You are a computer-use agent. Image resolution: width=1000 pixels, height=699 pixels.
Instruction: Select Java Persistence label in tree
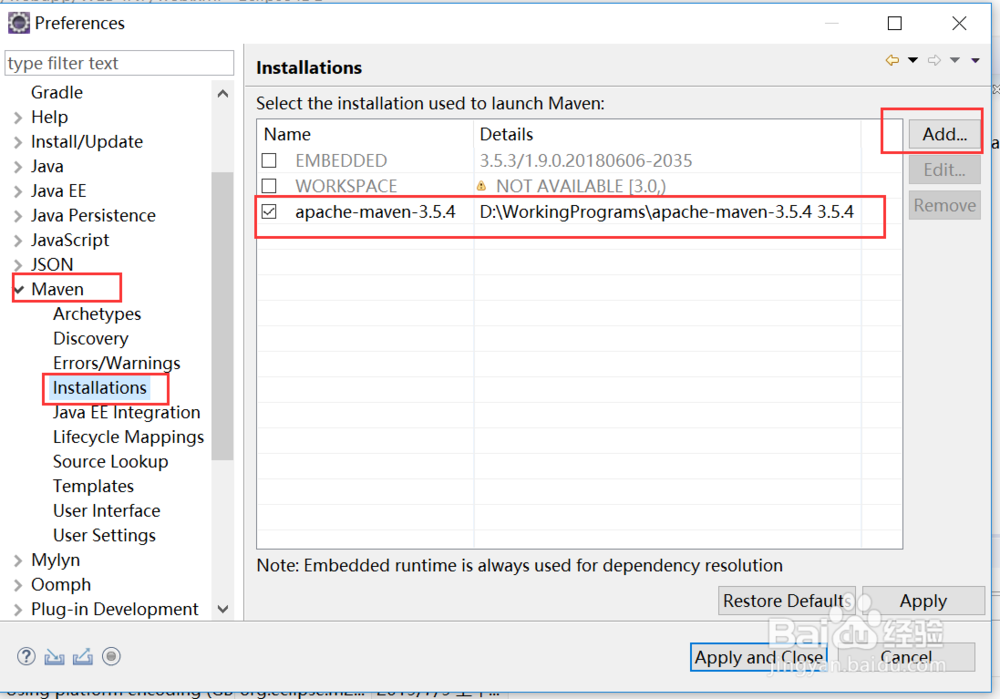tap(93, 216)
